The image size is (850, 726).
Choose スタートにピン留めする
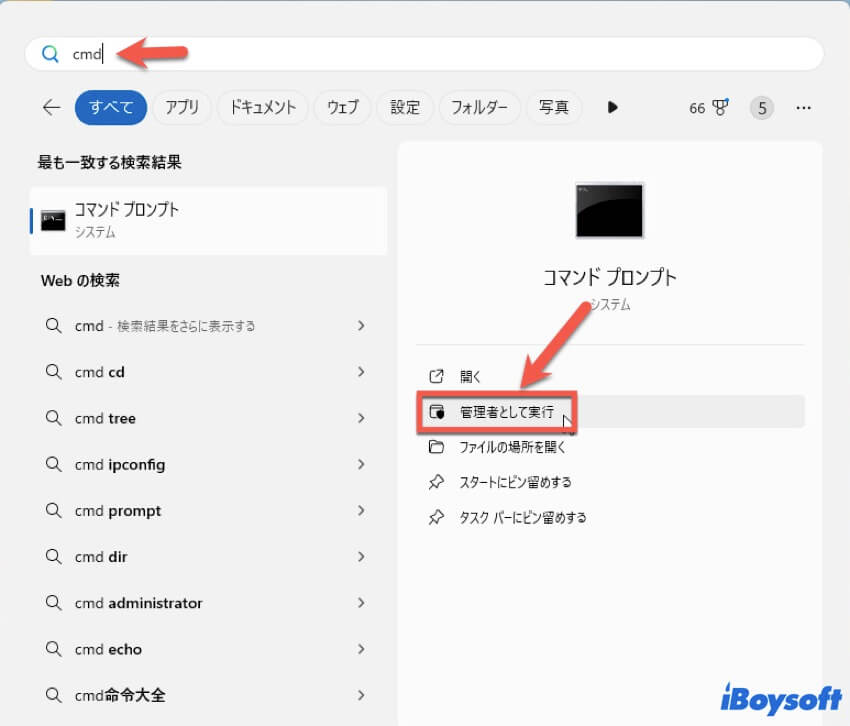pos(610,482)
